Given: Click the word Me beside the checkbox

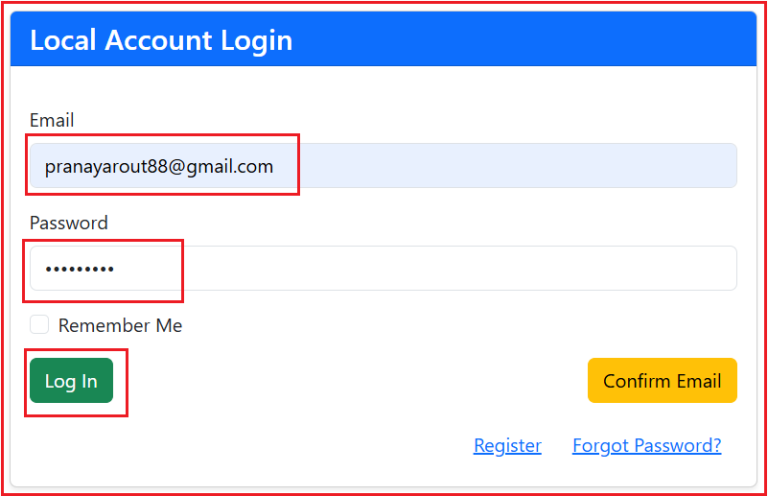Looking at the screenshot, I should (169, 326).
